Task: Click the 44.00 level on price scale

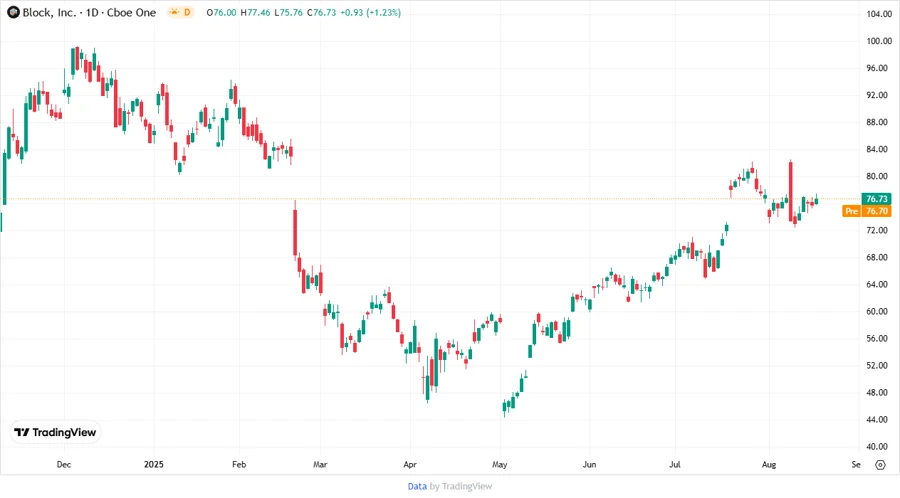Action: coord(879,419)
